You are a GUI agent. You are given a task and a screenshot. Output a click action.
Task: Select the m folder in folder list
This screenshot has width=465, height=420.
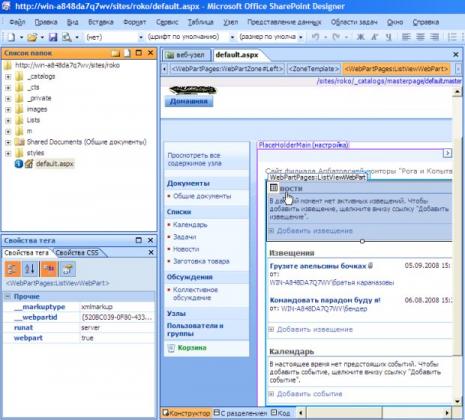[x=29, y=131]
